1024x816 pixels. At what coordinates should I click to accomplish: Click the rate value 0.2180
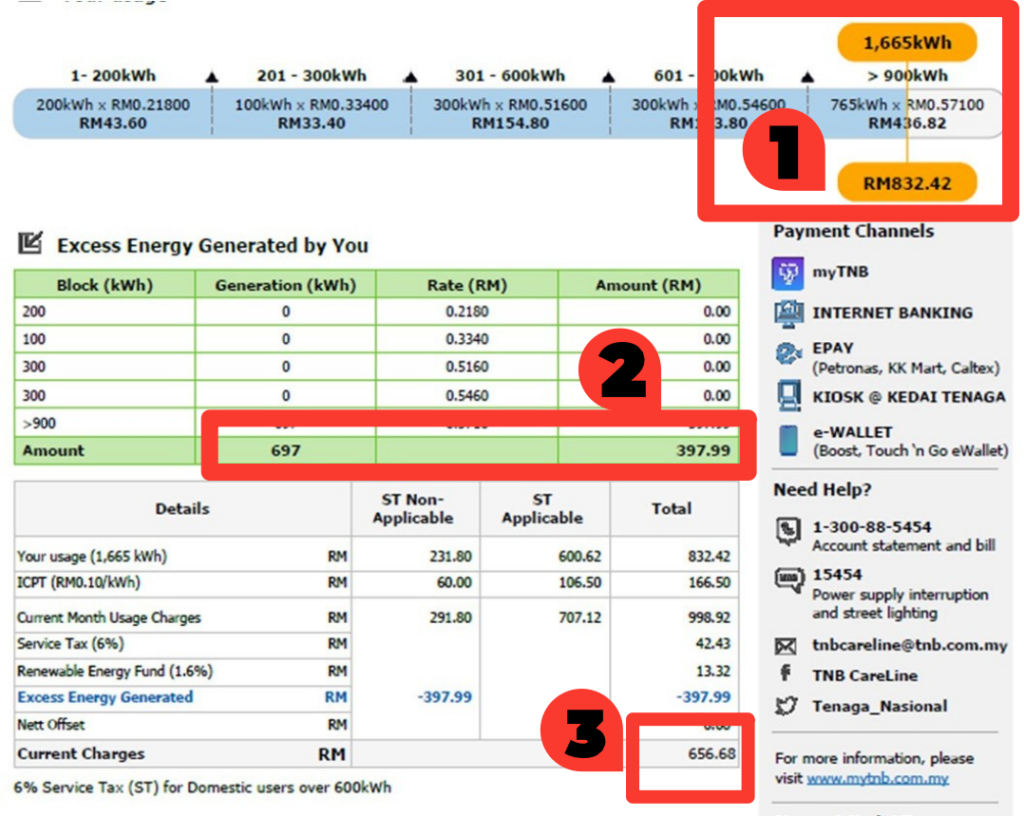click(x=467, y=312)
